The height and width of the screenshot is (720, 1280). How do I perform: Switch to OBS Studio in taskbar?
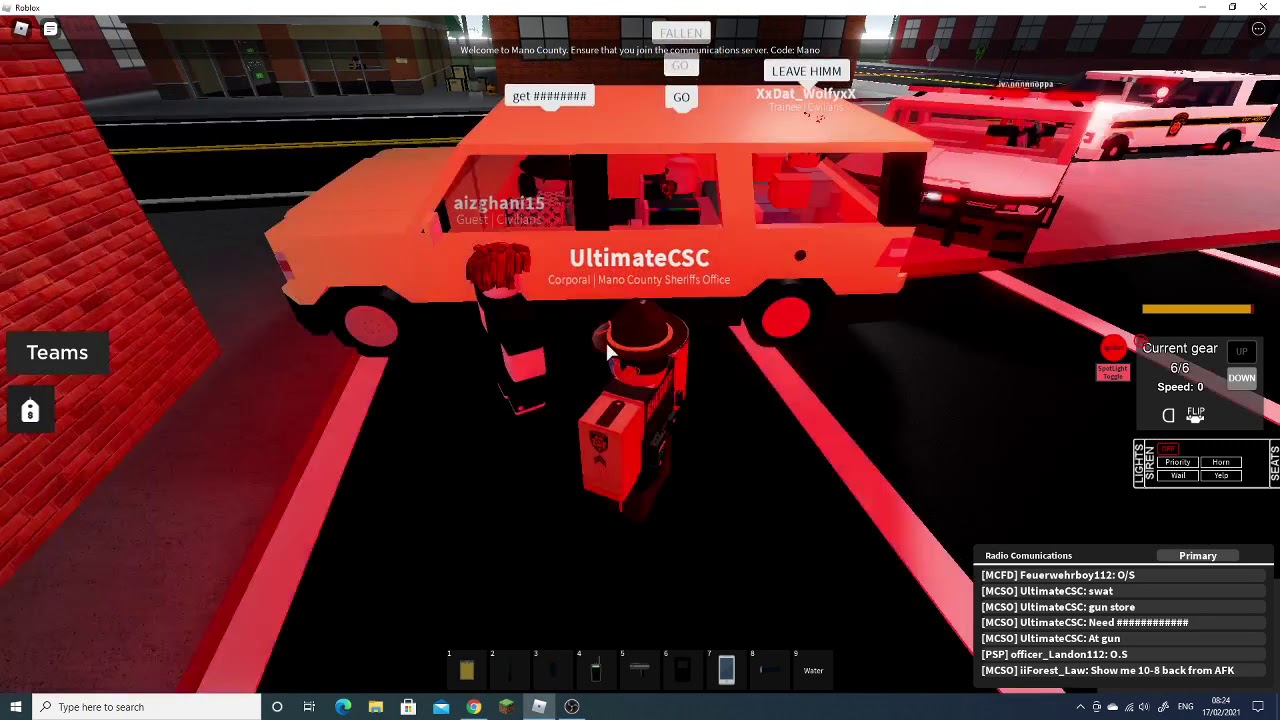[572, 707]
